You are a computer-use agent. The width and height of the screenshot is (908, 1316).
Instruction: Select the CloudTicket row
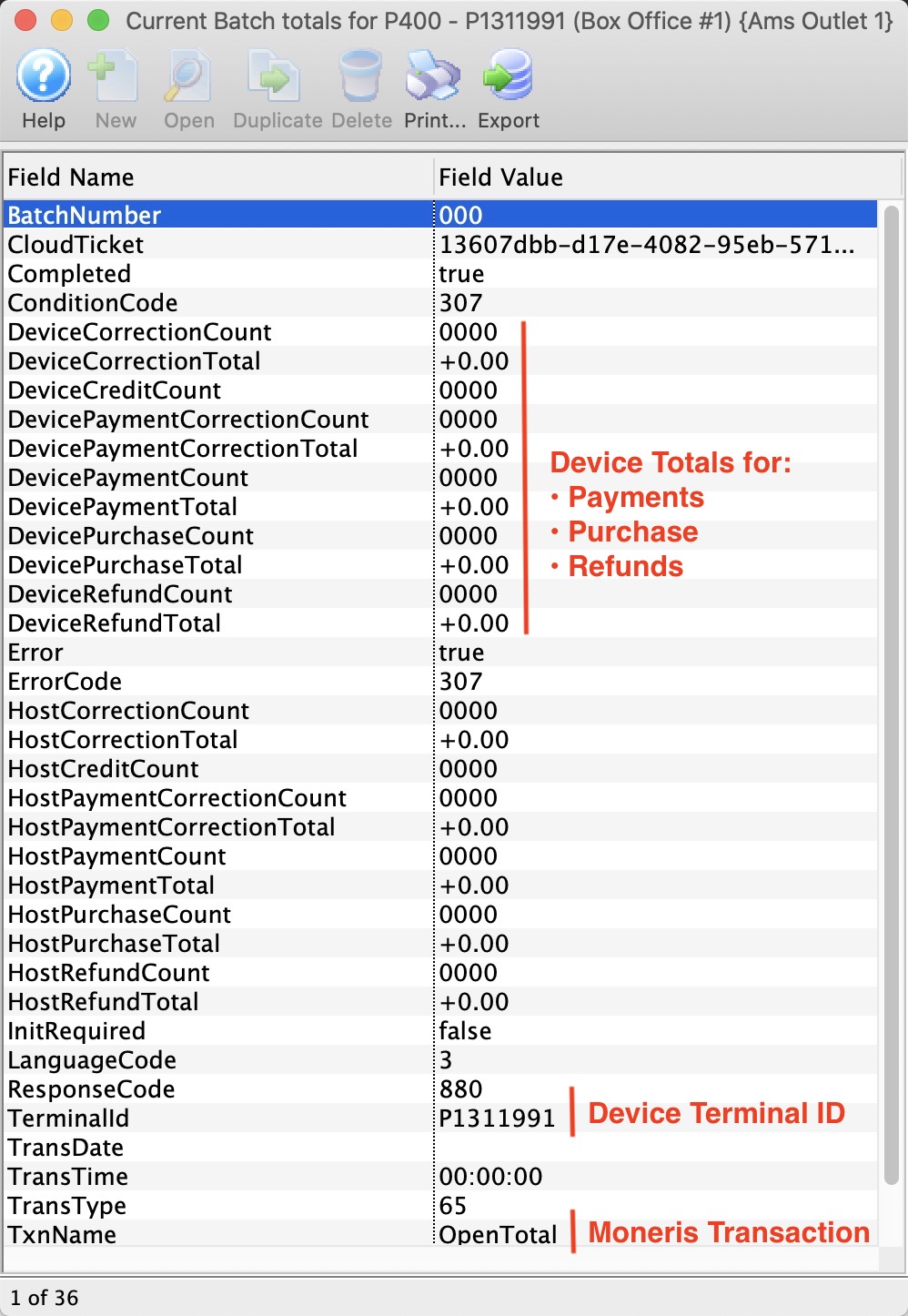[440, 244]
